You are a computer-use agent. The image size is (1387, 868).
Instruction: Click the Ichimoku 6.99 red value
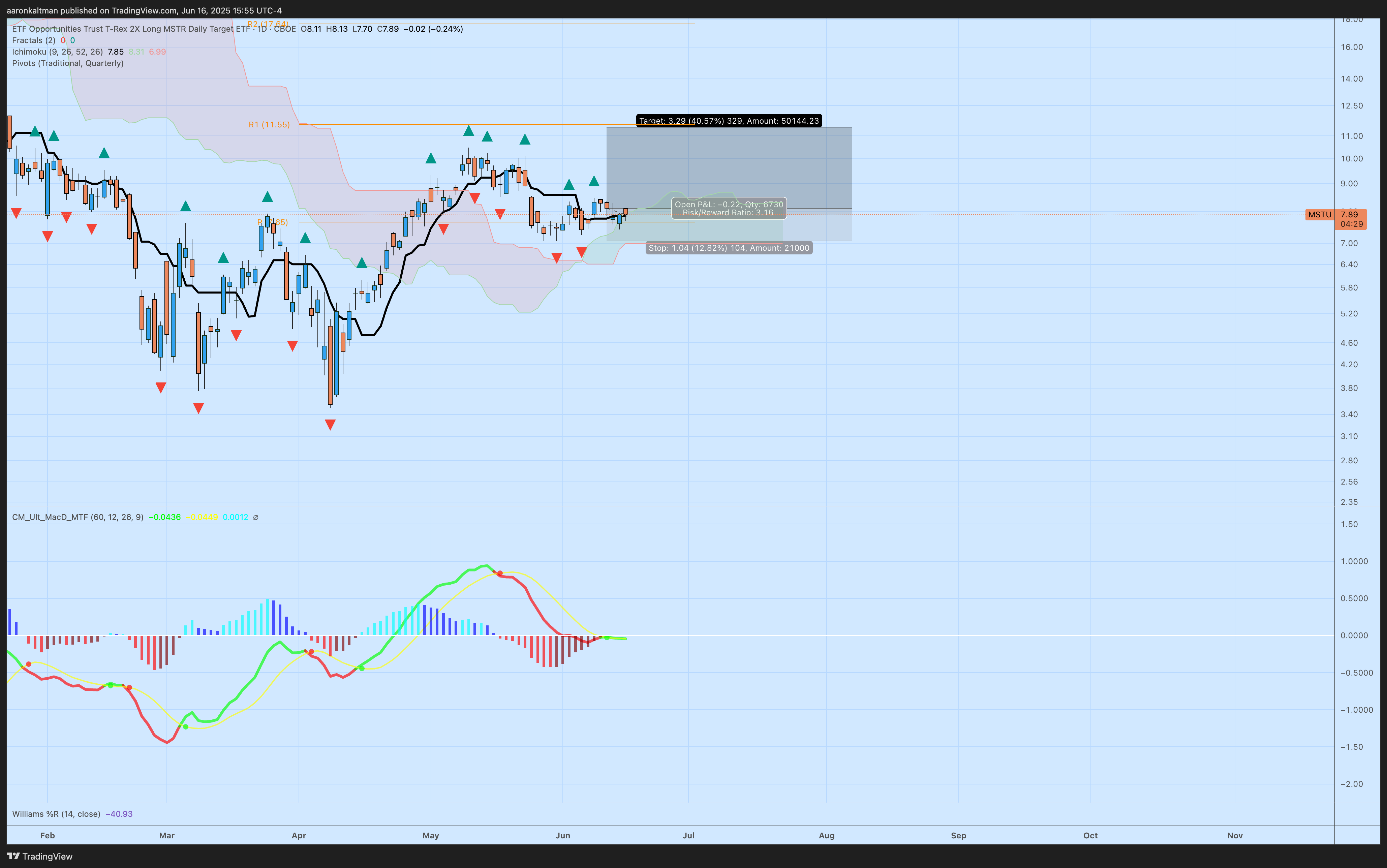[x=157, y=52]
